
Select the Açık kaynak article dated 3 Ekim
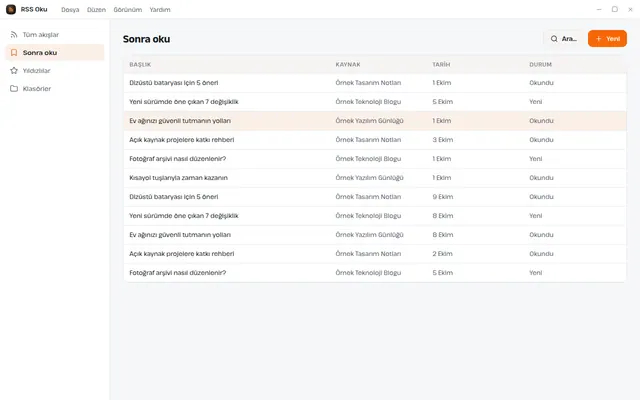coord(375,140)
